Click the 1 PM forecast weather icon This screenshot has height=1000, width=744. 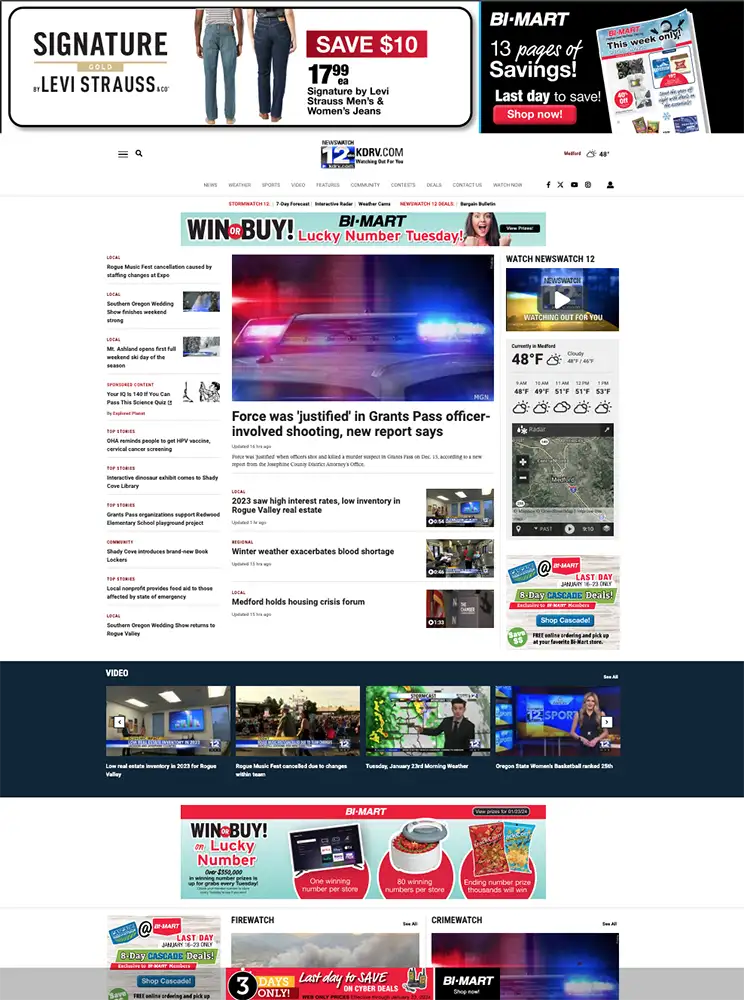(603, 407)
